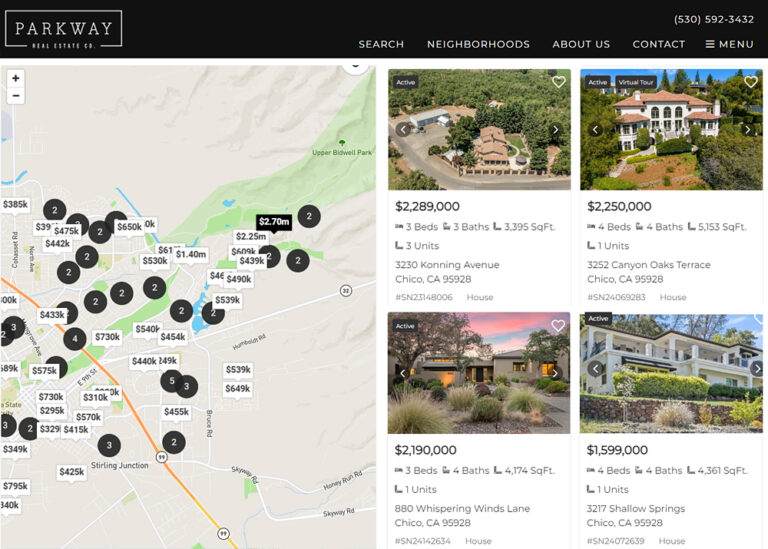Show previous photo of Shallow Springs listing
Screen dimensions: 768x549
(x=595, y=369)
